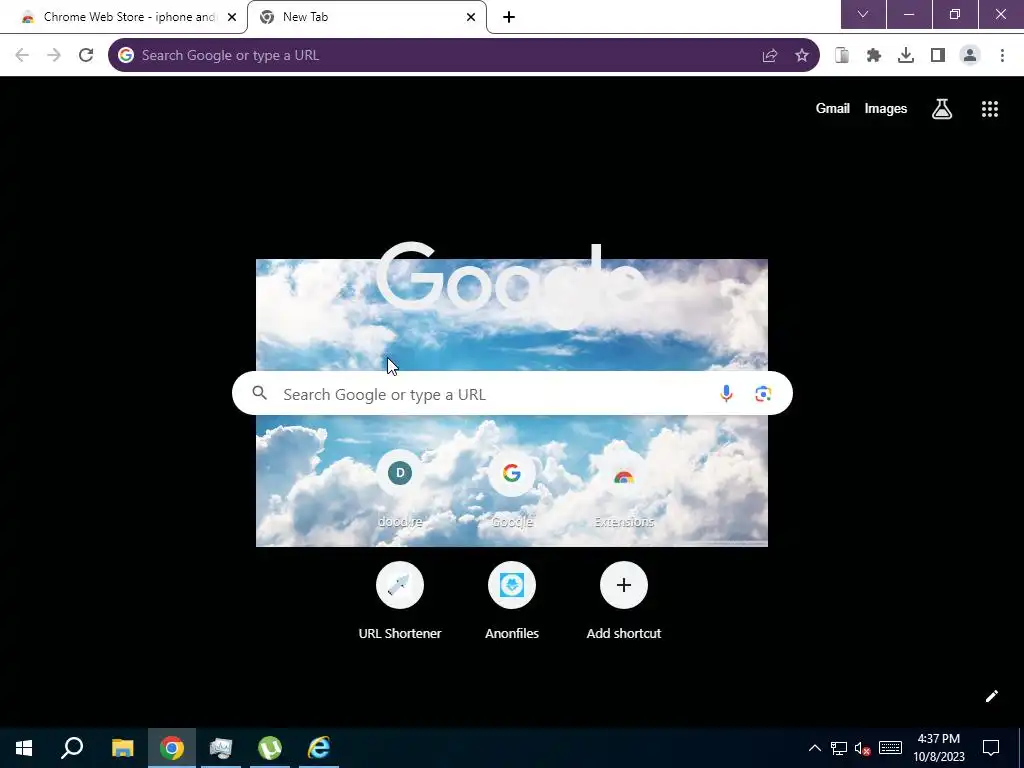Select the New Tab tab
Viewport: 1024px width, 768px height.
point(367,17)
